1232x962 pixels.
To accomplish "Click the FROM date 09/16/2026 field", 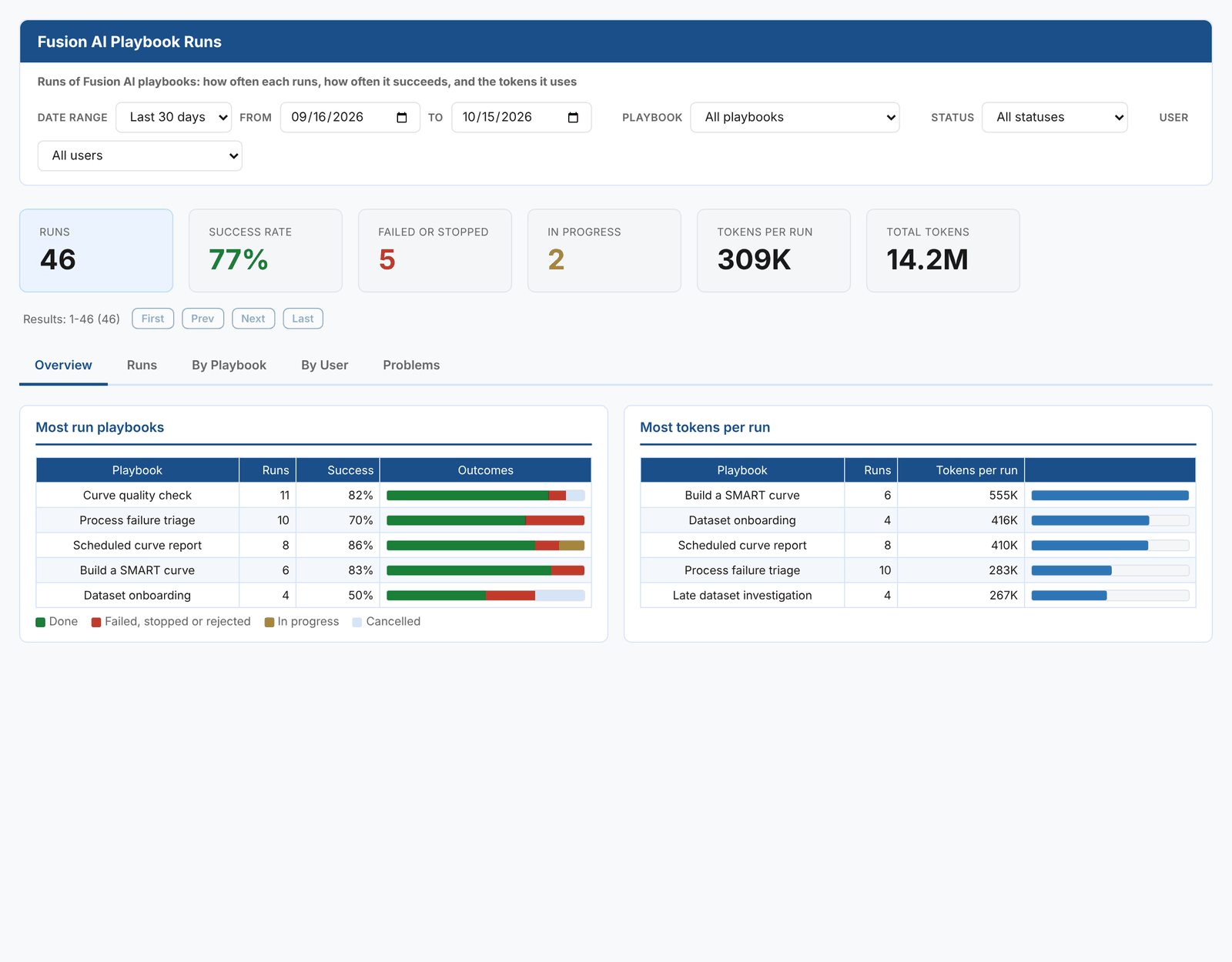I will coord(350,118).
